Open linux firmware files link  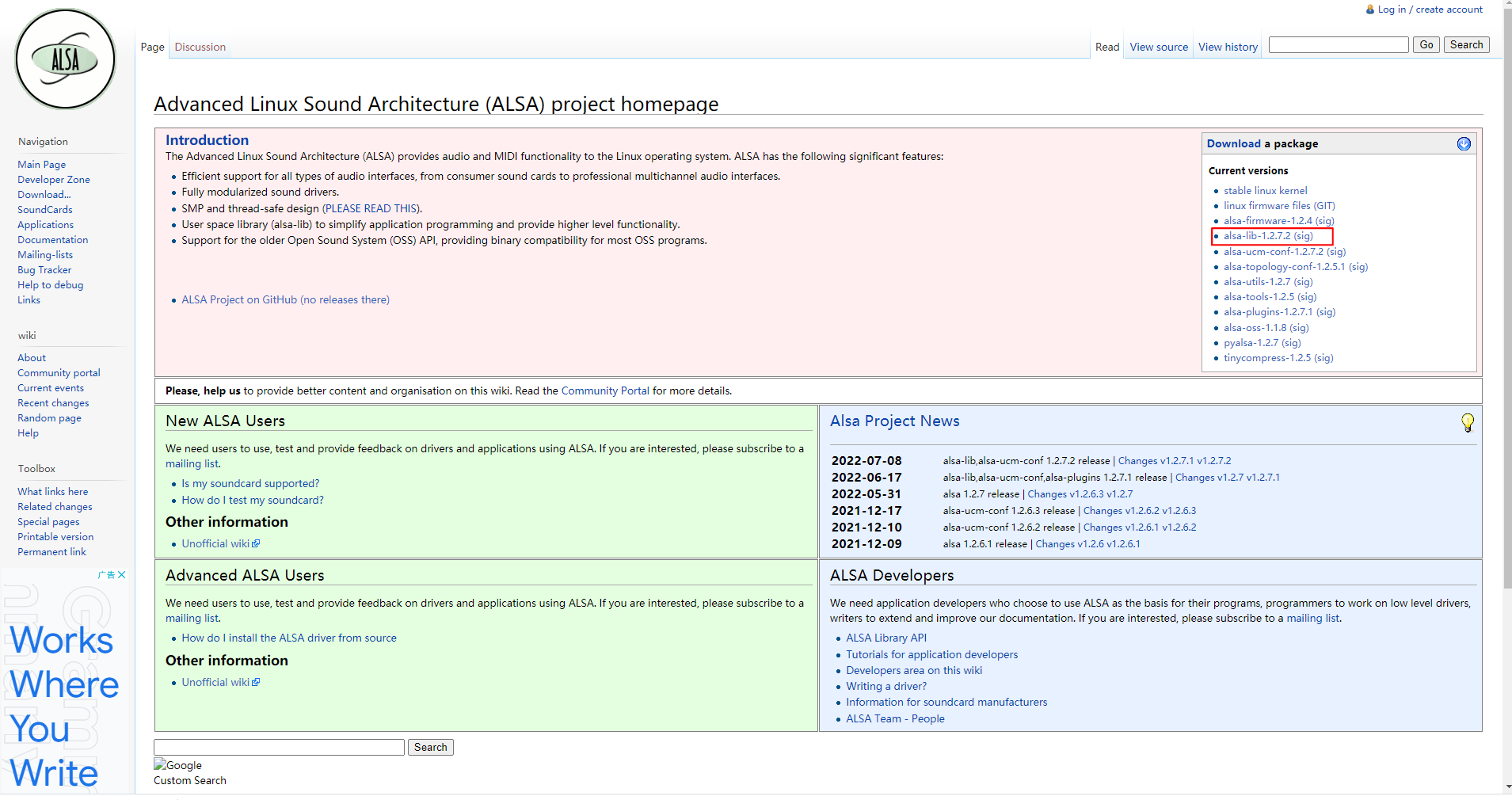point(1279,206)
